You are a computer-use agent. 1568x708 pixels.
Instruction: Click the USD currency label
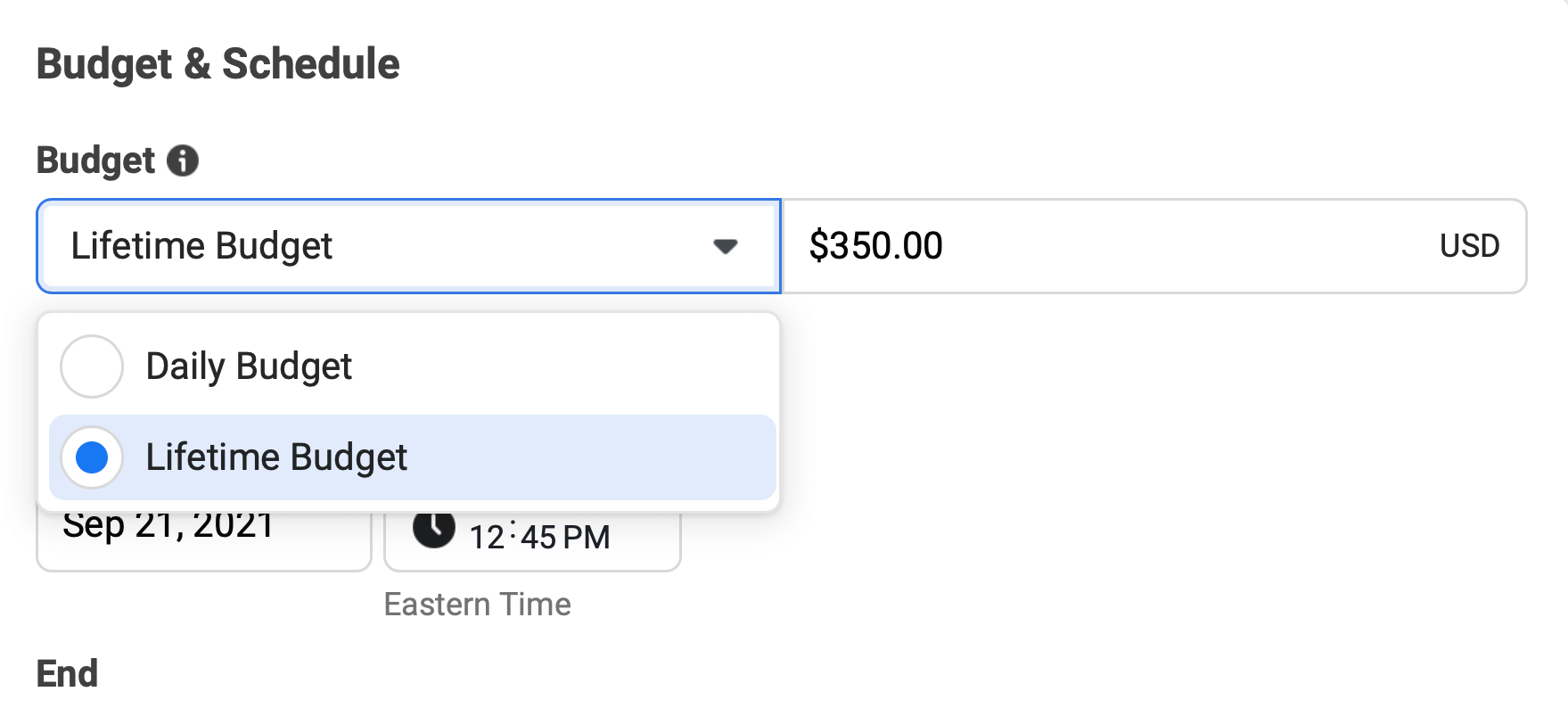pyautogui.click(x=1469, y=246)
